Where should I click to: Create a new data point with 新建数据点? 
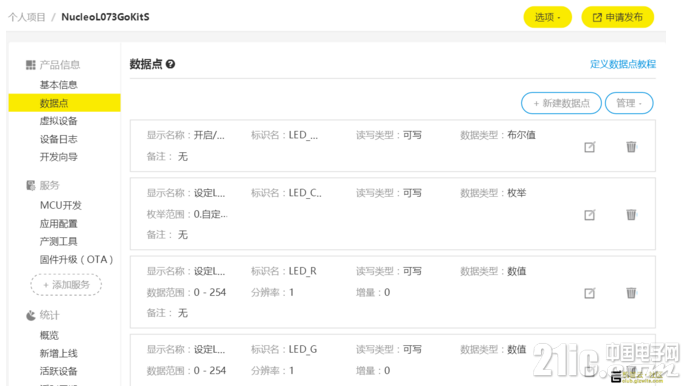pyautogui.click(x=561, y=103)
